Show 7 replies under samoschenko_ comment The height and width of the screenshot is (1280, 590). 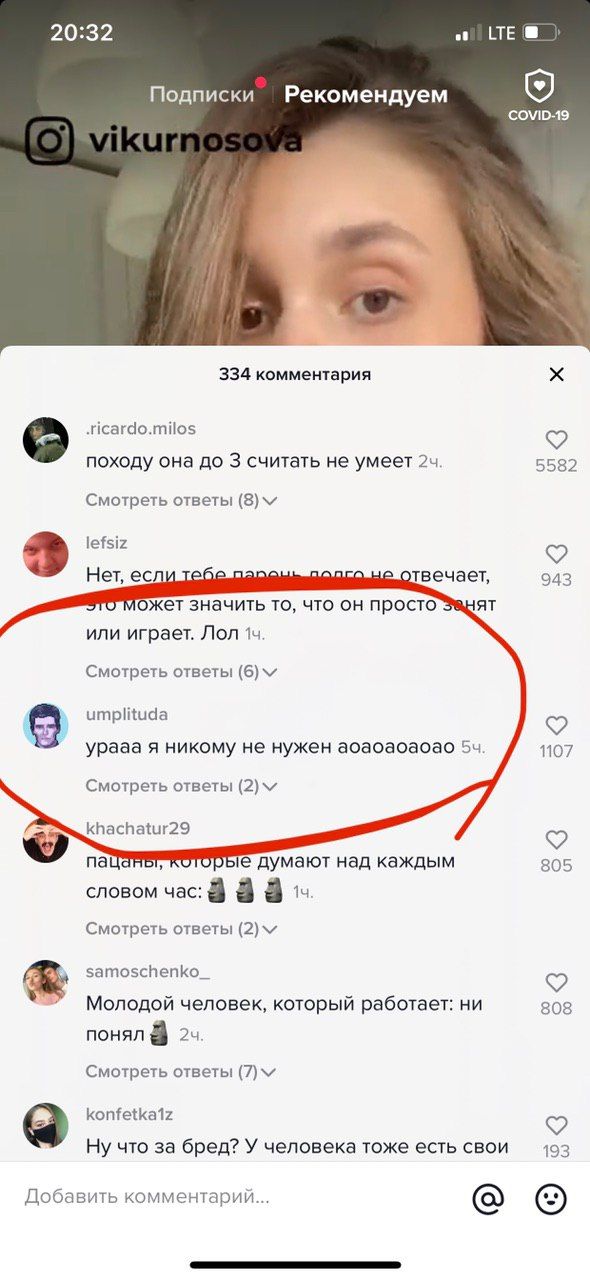181,1072
